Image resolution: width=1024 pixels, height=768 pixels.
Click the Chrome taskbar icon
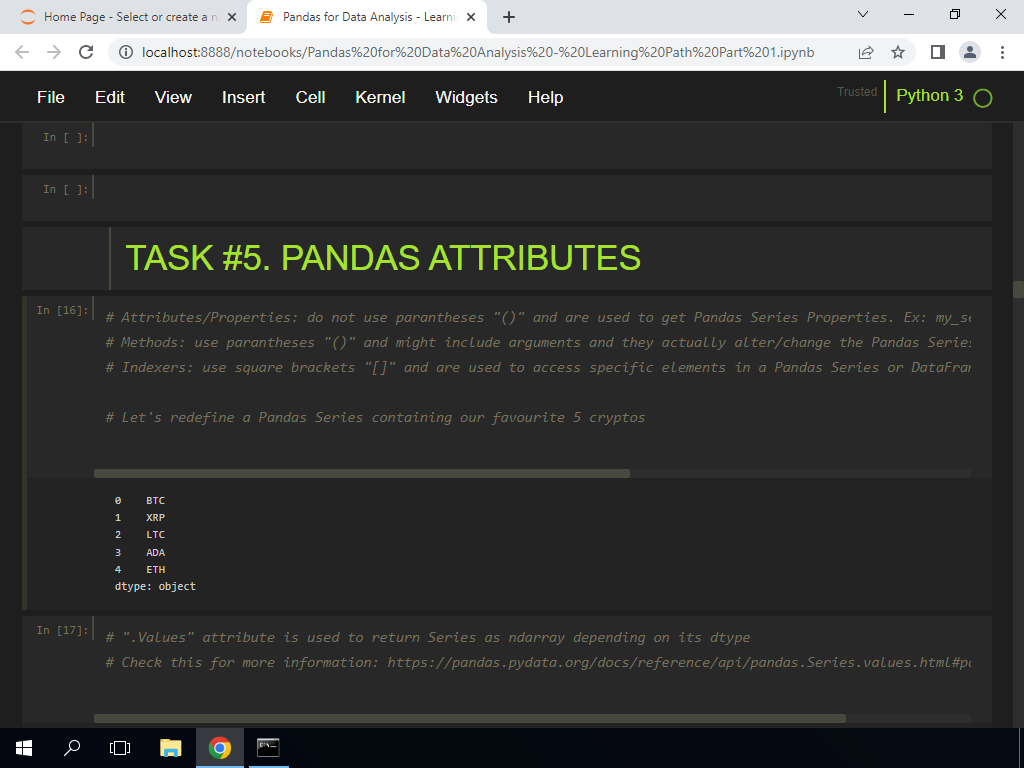click(x=219, y=748)
